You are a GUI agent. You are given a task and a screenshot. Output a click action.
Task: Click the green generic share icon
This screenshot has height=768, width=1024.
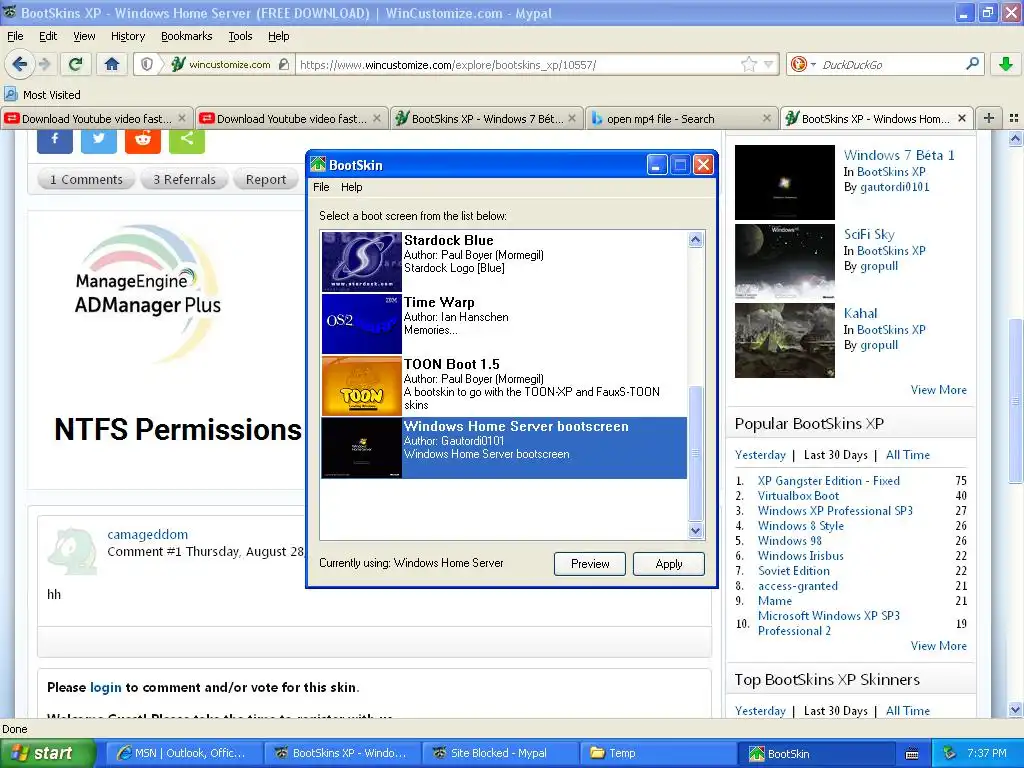(187, 140)
